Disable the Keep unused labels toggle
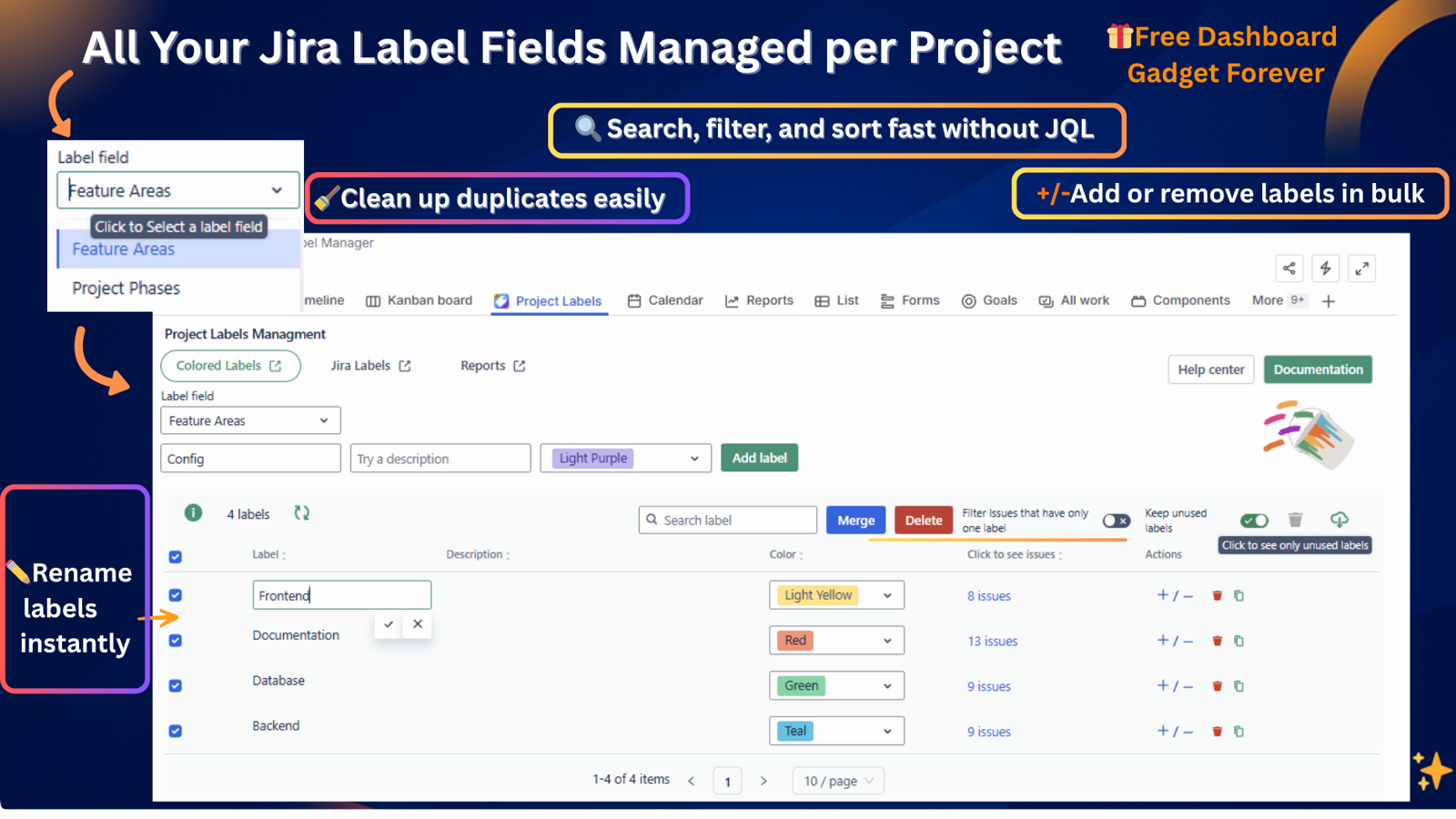The image size is (1456, 819). tap(1254, 521)
